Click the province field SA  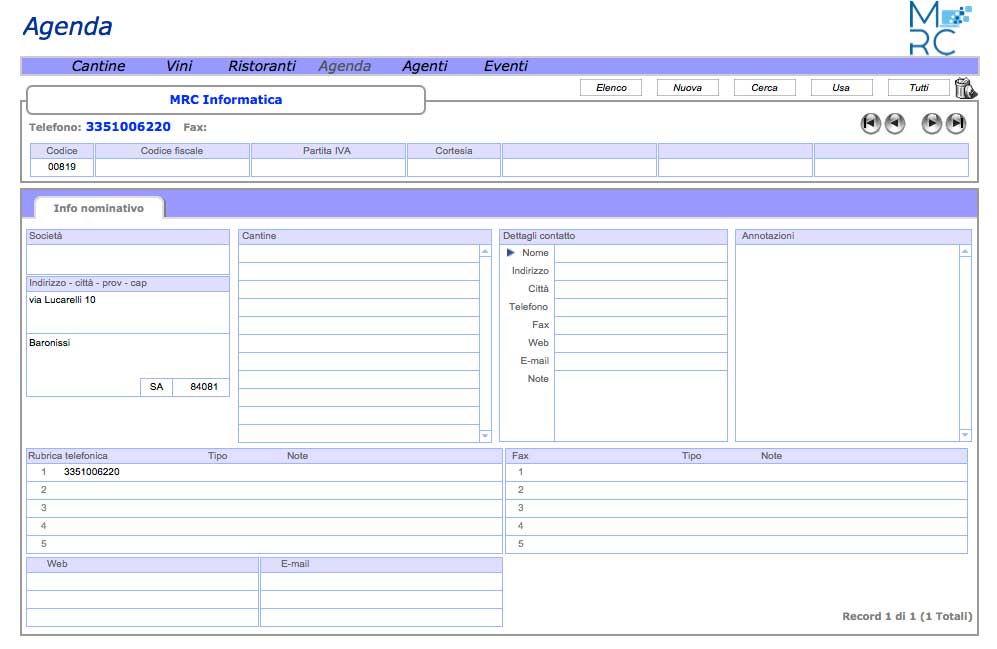click(x=156, y=387)
